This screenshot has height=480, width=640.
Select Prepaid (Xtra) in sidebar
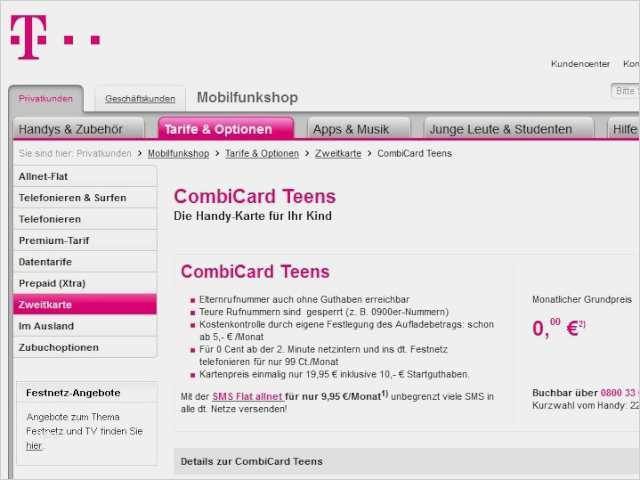tap(85, 283)
